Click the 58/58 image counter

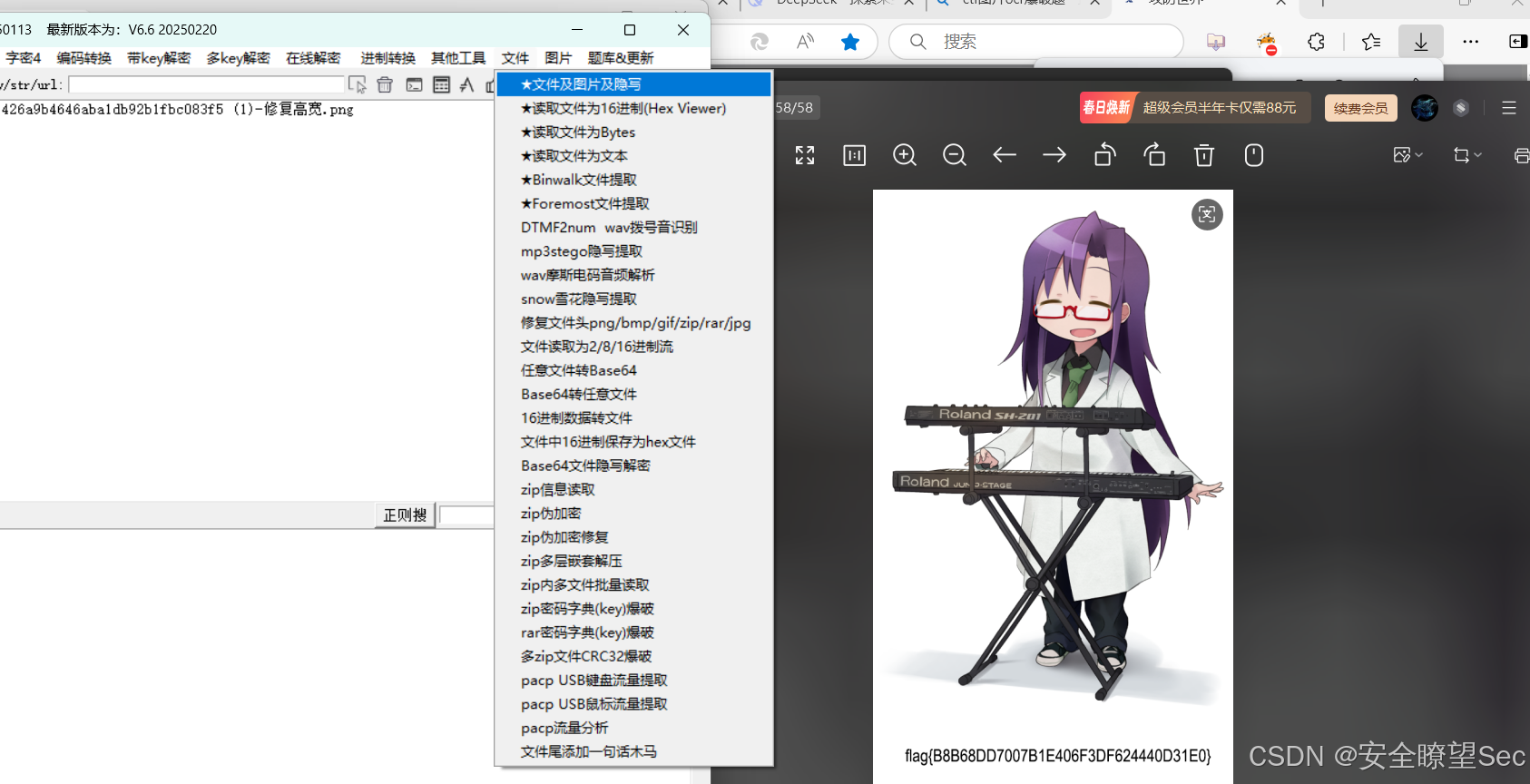tap(795, 108)
